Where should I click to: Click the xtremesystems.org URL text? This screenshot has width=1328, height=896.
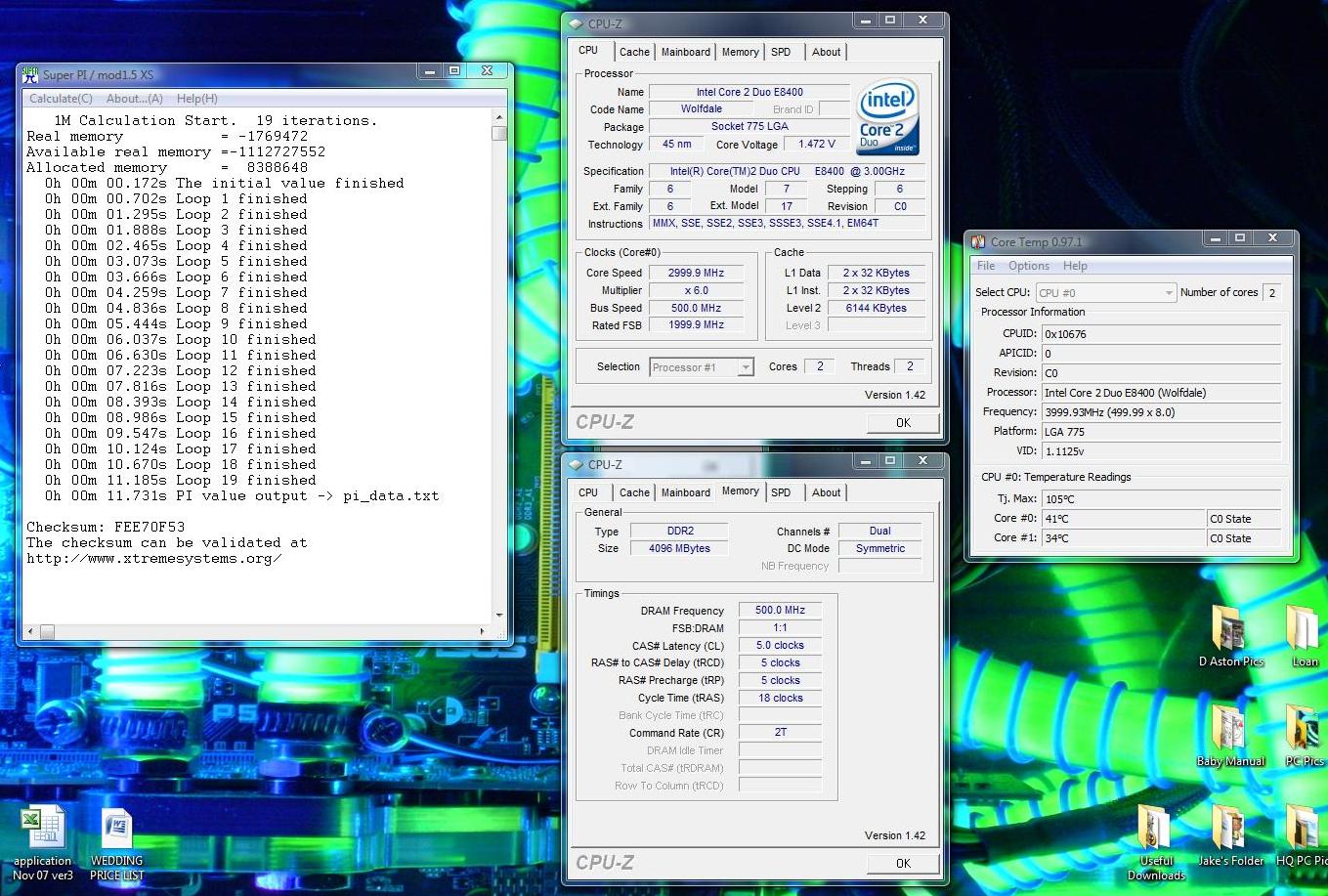pyautogui.click(x=154, y=558)
